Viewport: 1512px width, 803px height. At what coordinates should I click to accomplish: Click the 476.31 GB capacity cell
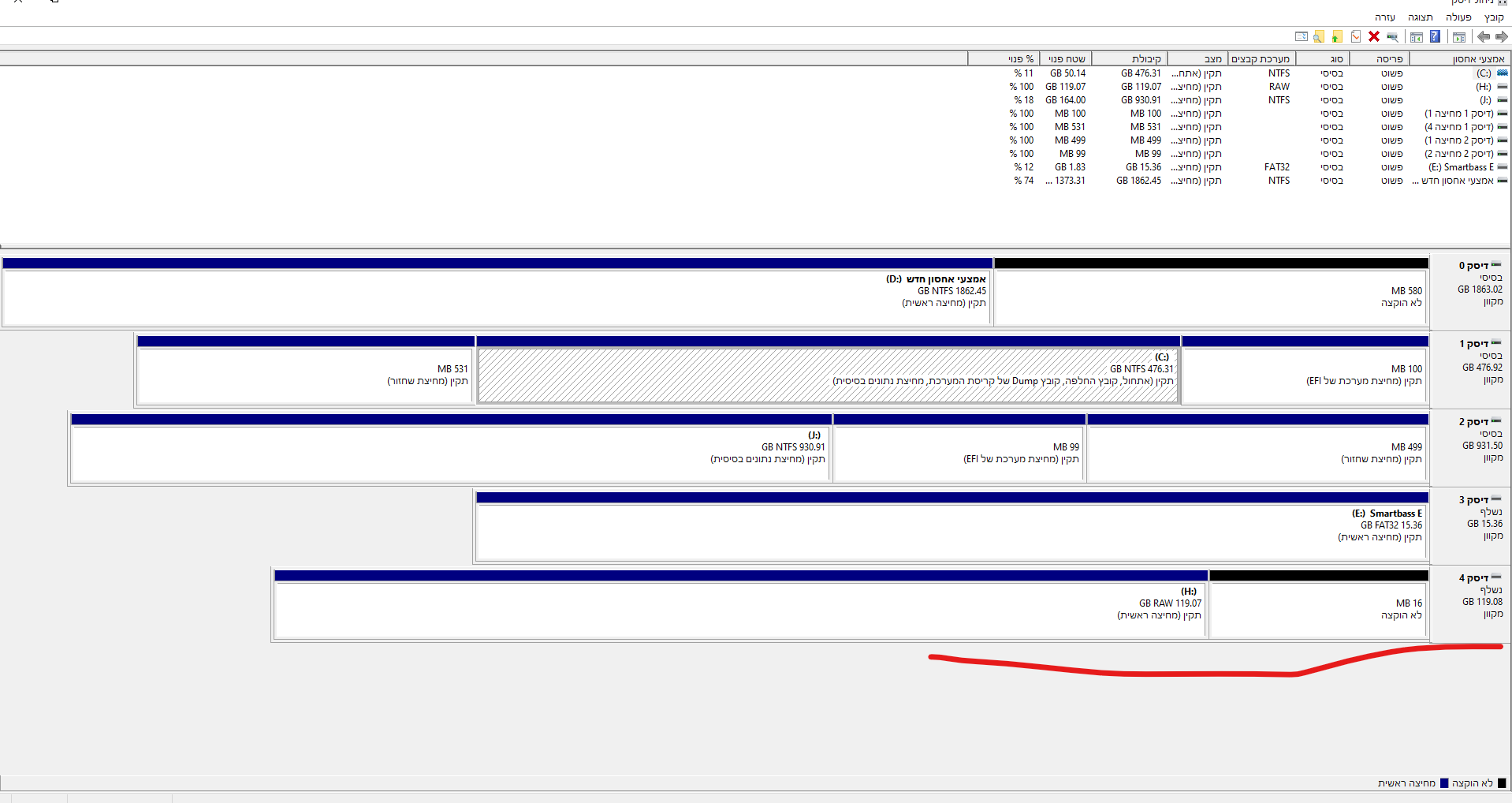tap(1141, 73)
